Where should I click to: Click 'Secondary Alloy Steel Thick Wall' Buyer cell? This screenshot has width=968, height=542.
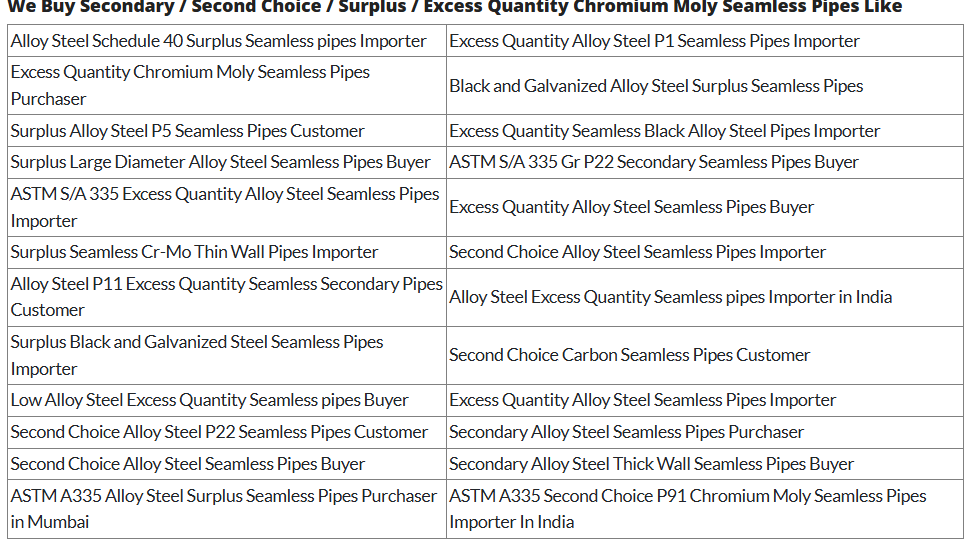click(651, 464)
